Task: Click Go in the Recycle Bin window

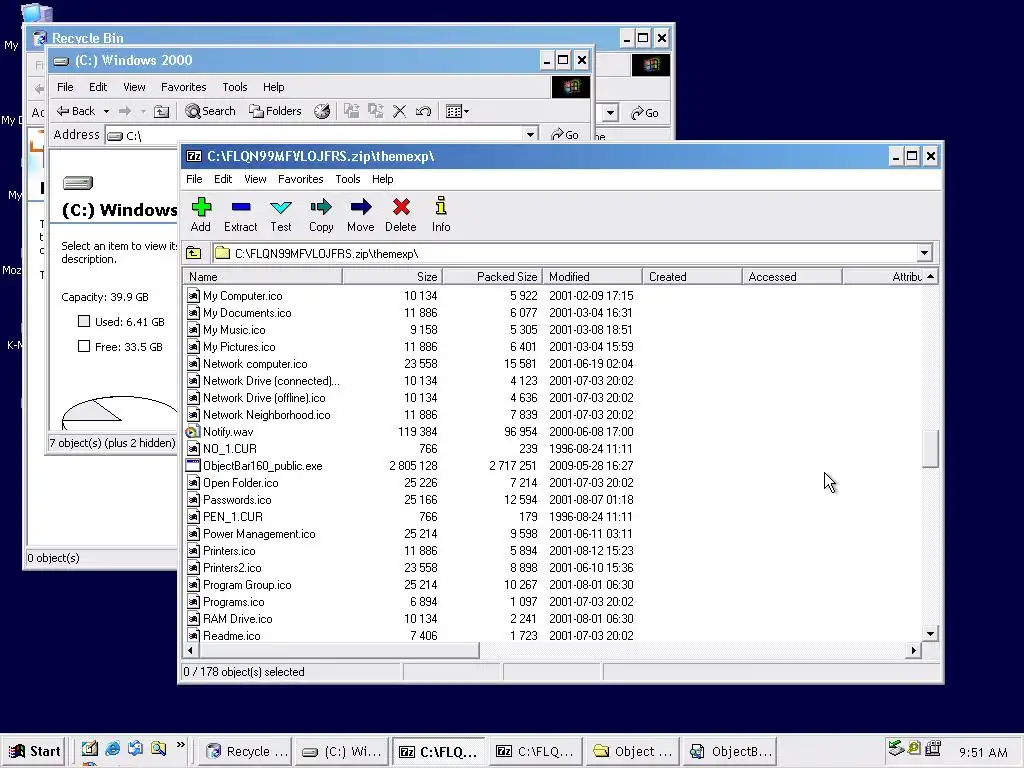Action: tap(645, 113)
